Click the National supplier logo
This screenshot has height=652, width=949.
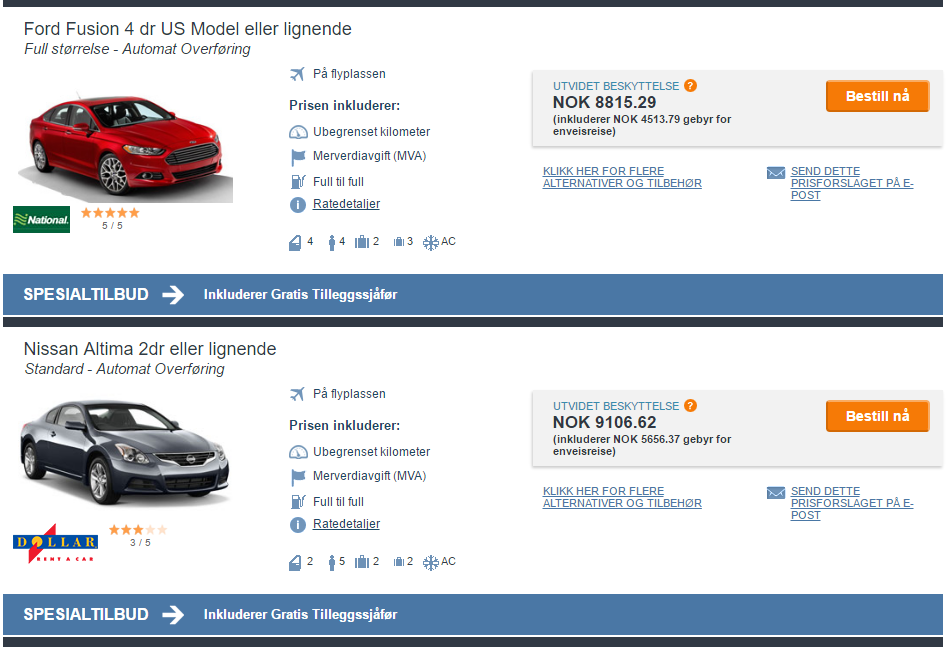41,219
